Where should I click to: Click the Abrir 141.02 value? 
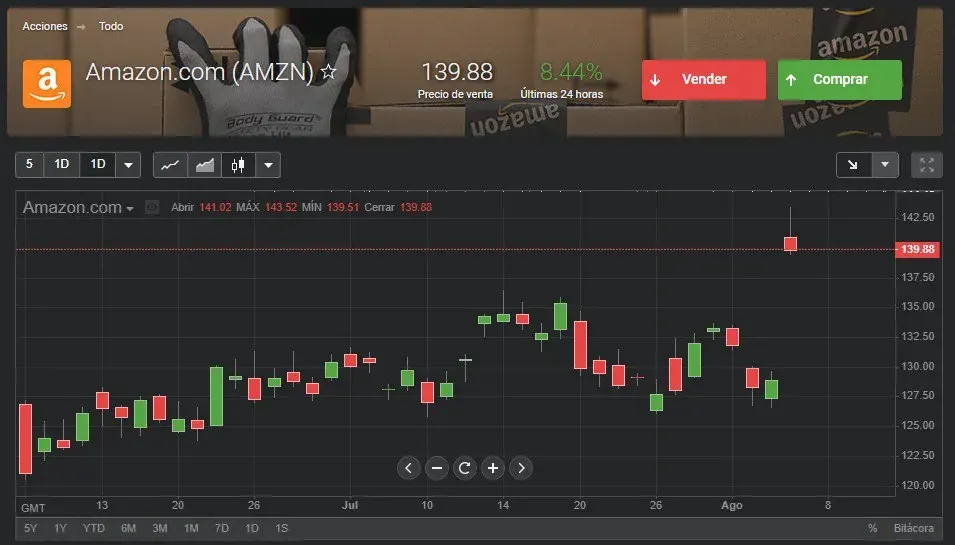click(215, 207)
